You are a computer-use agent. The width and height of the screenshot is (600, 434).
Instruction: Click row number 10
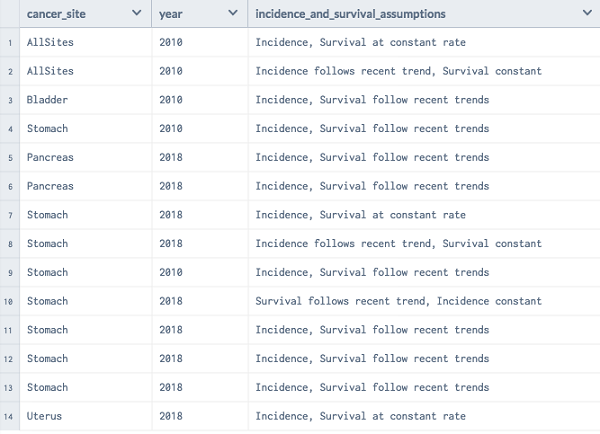point(9,301)
